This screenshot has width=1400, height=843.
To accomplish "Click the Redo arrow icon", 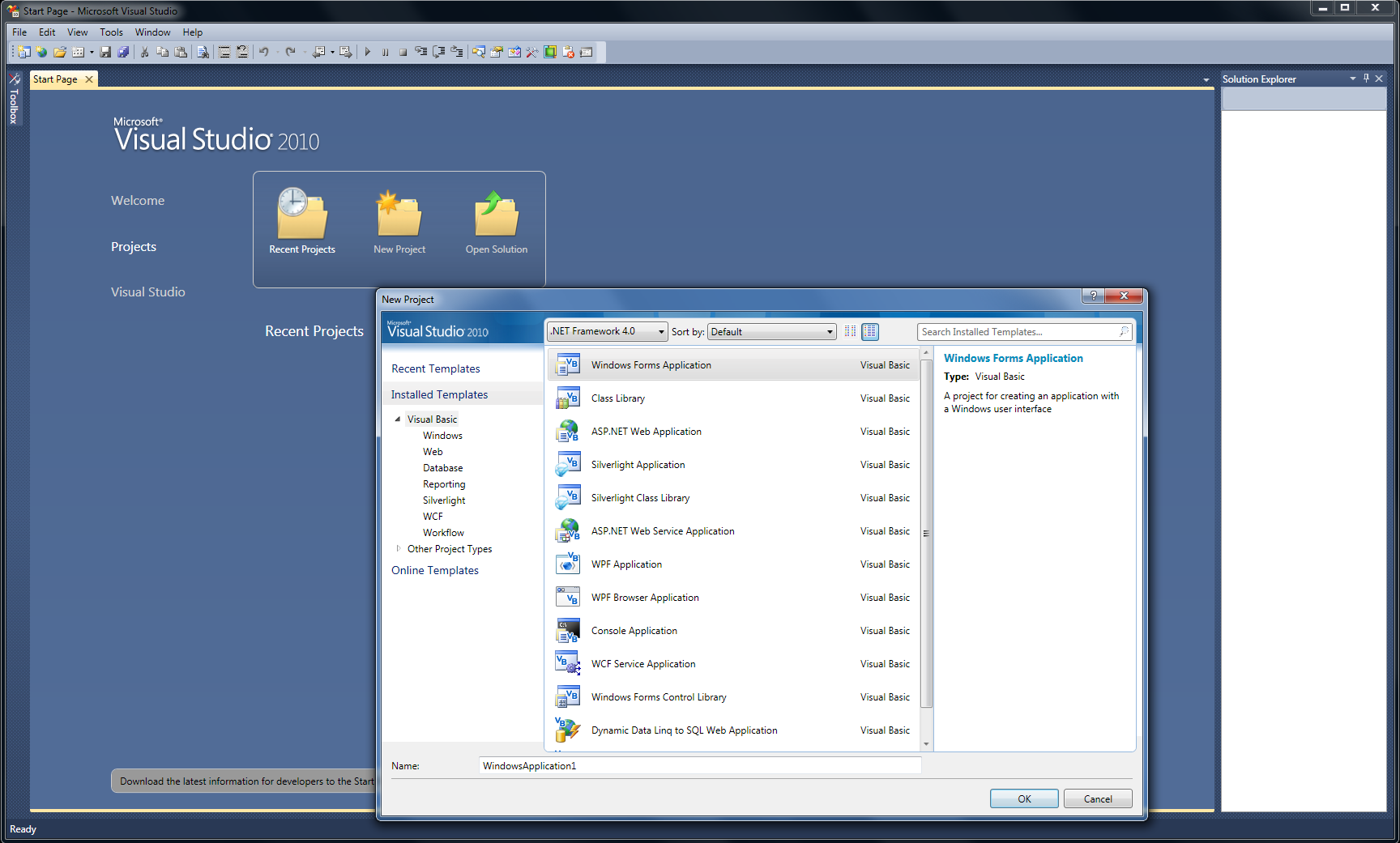I will pos(290,52).
